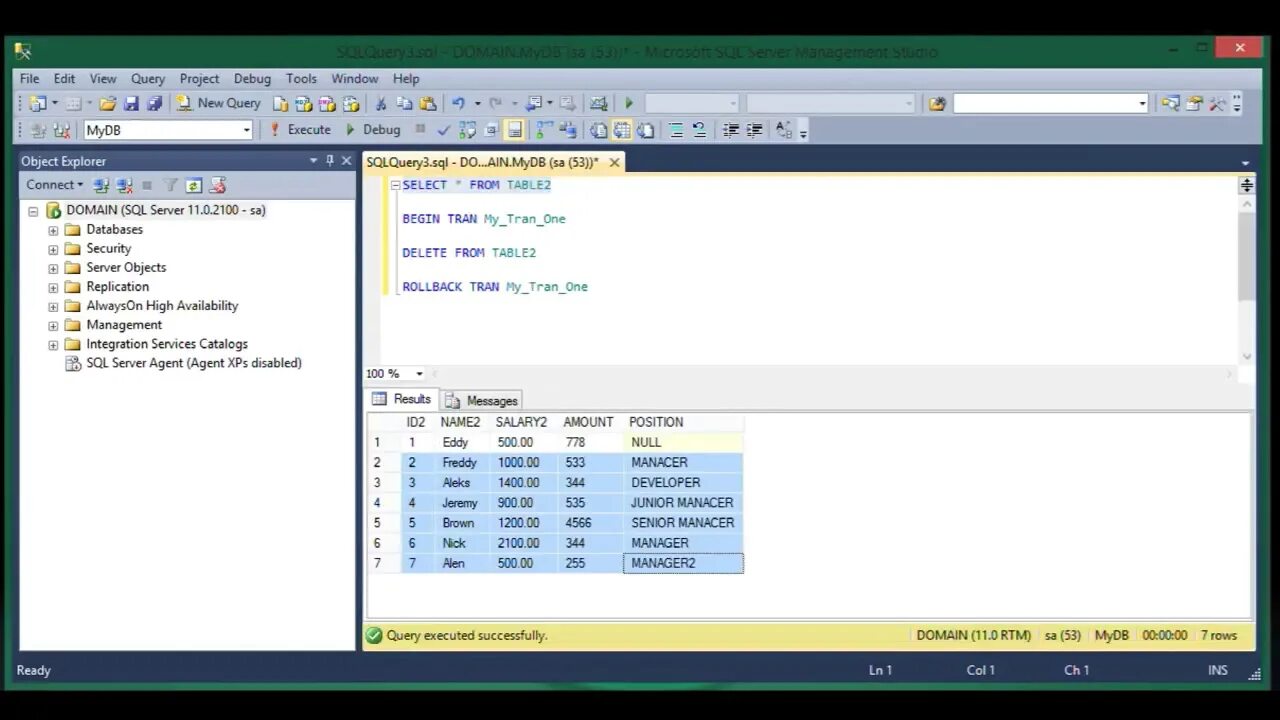Expand the Security folder
The width and height of the screenshot is (1280, 720).
tap(53, 249)
